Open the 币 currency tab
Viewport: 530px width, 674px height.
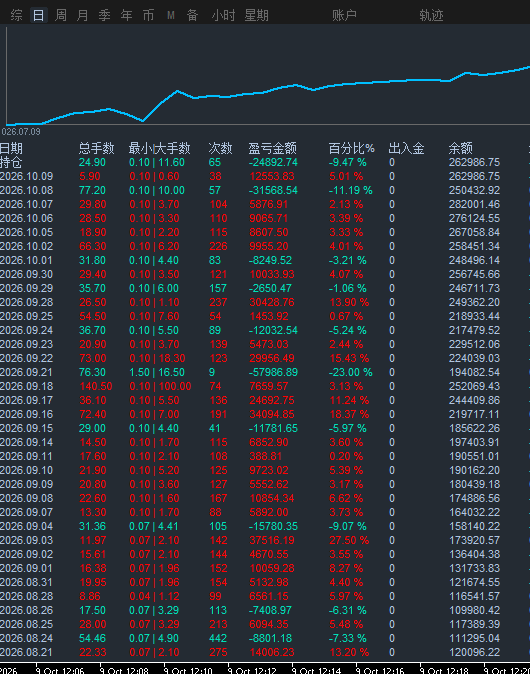[148, 15]
